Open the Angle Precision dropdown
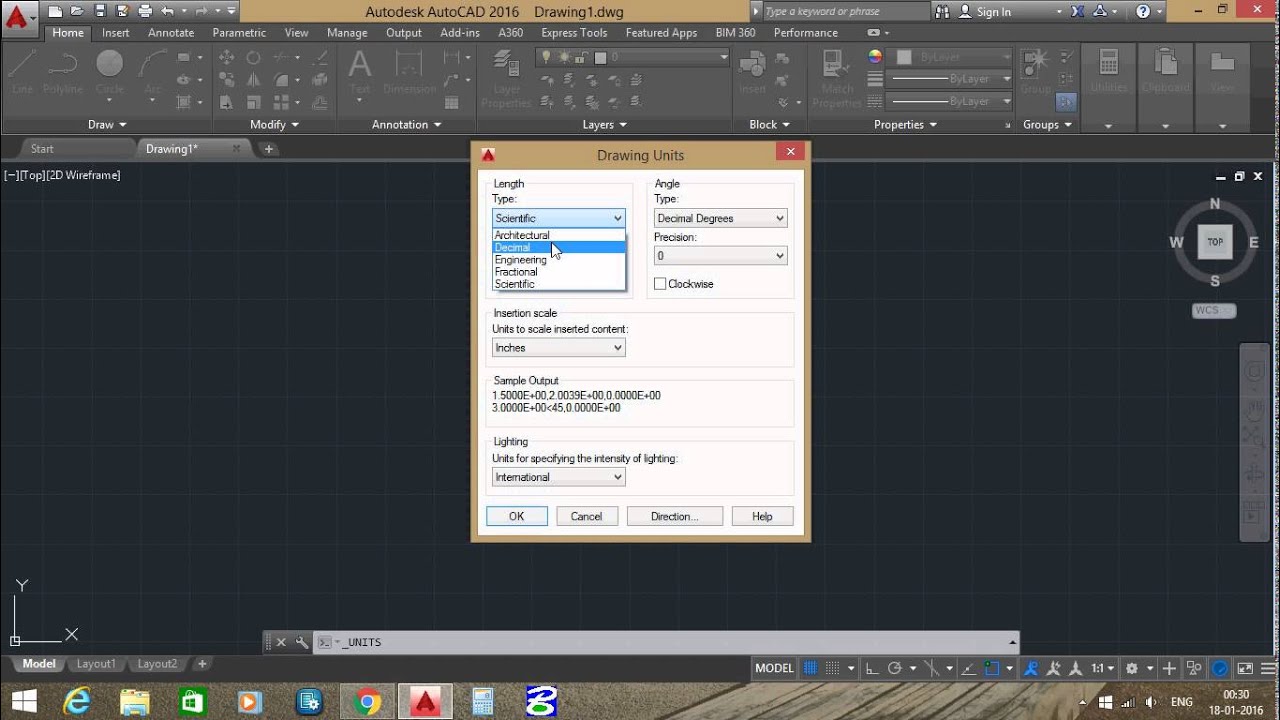This screenshot has height=720, width=1280. tap(720, 256)
